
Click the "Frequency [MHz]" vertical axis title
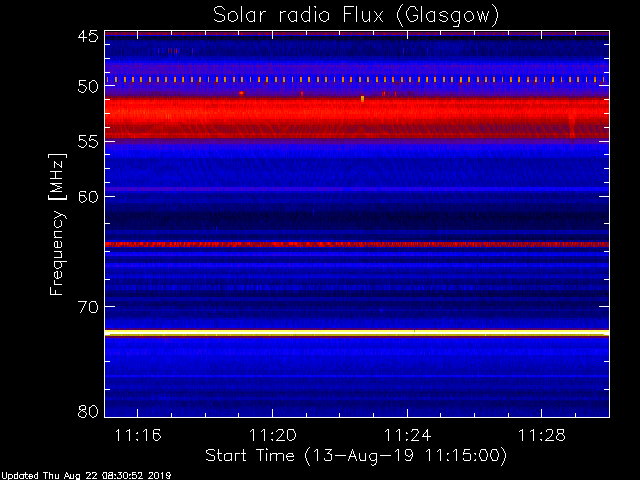57,224
